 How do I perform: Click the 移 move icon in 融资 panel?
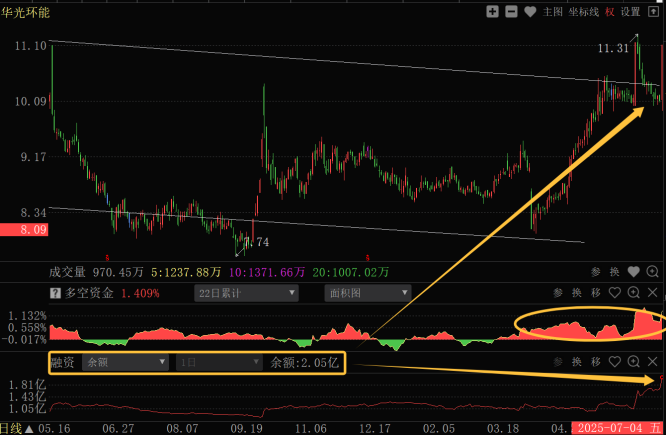[595, 362]
